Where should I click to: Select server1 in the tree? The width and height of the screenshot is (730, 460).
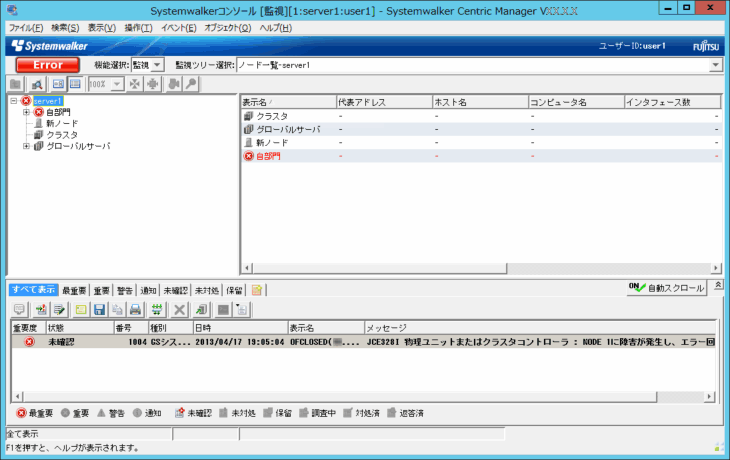point(47,101)
